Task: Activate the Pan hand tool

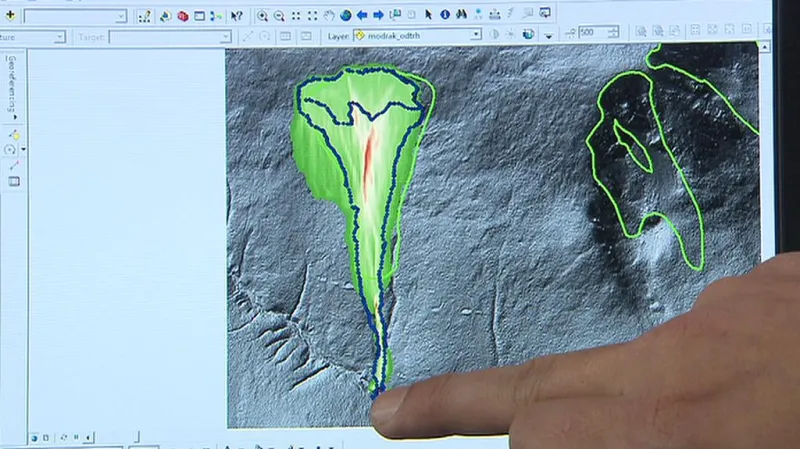Action: [x=328, y=16]
